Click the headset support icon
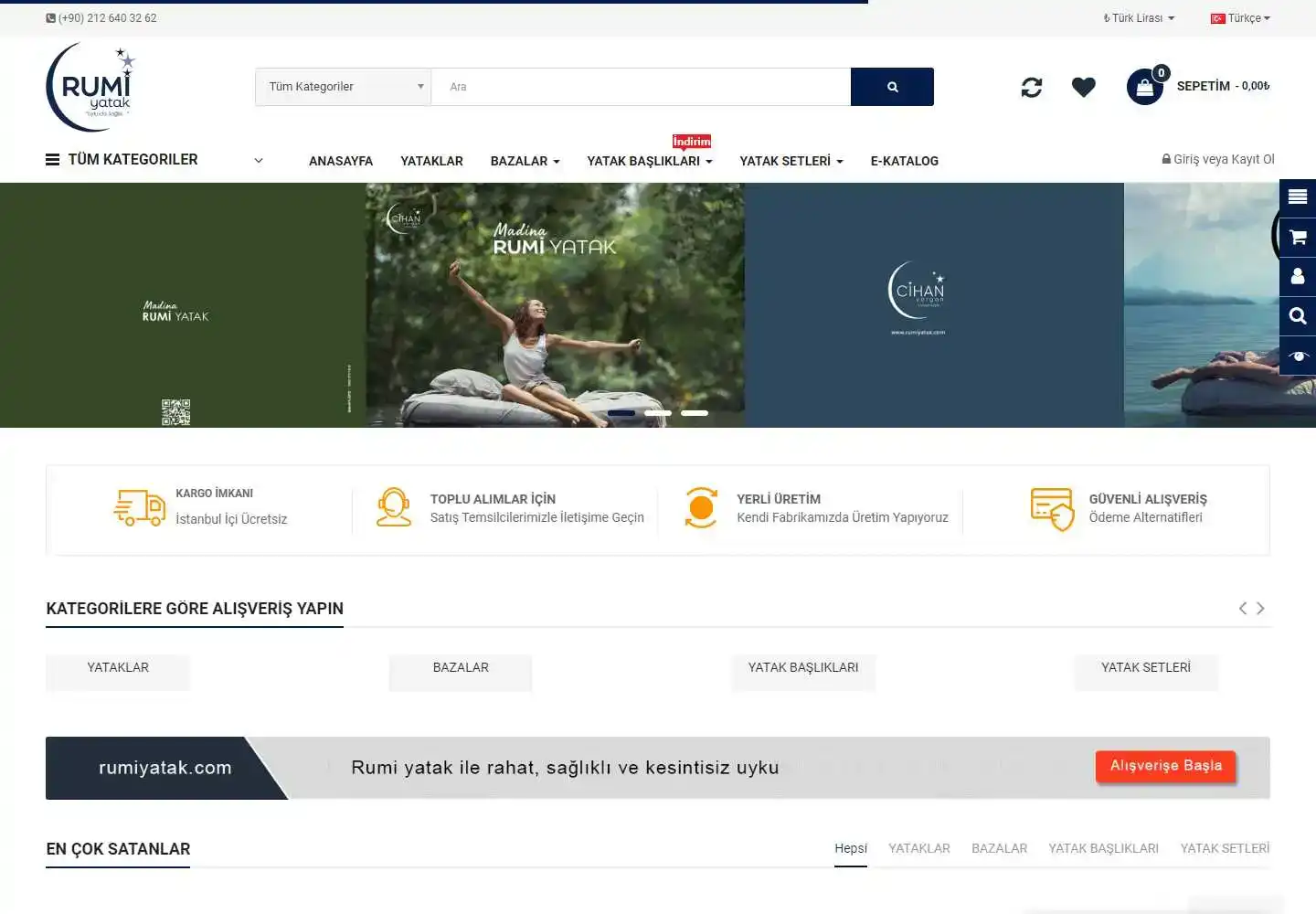The image size is (1316, 914). (394, 507)
